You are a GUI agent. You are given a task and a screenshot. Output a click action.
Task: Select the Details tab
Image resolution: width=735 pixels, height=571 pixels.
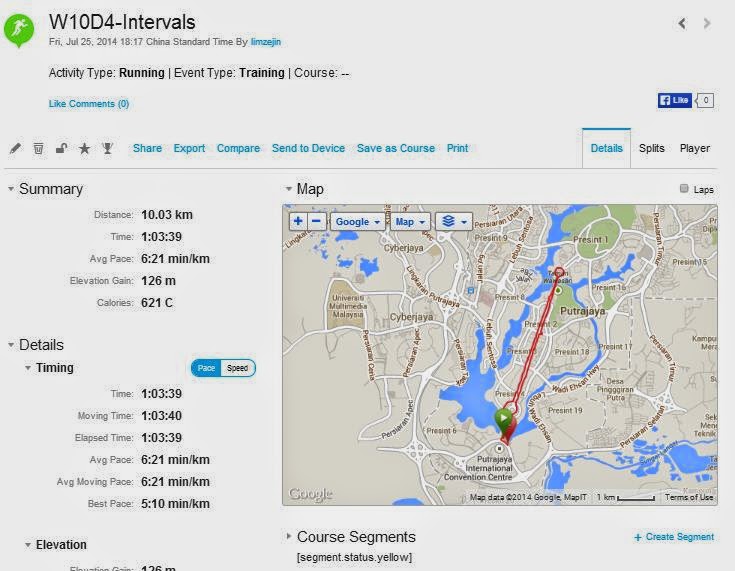607,148
